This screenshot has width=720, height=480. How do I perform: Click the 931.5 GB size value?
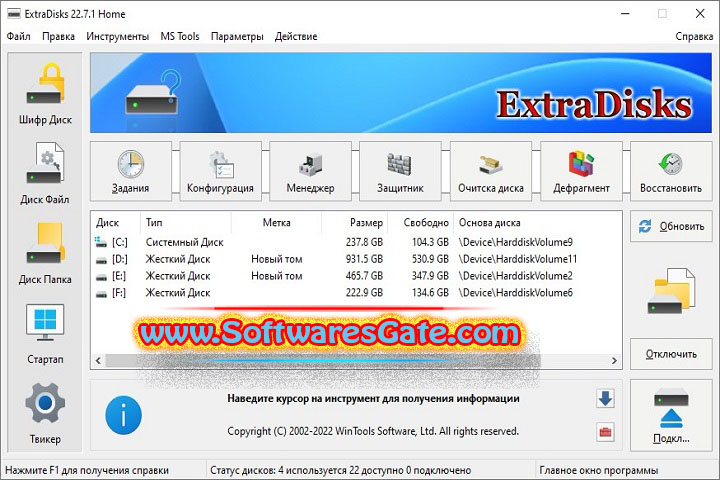[364, 259]
